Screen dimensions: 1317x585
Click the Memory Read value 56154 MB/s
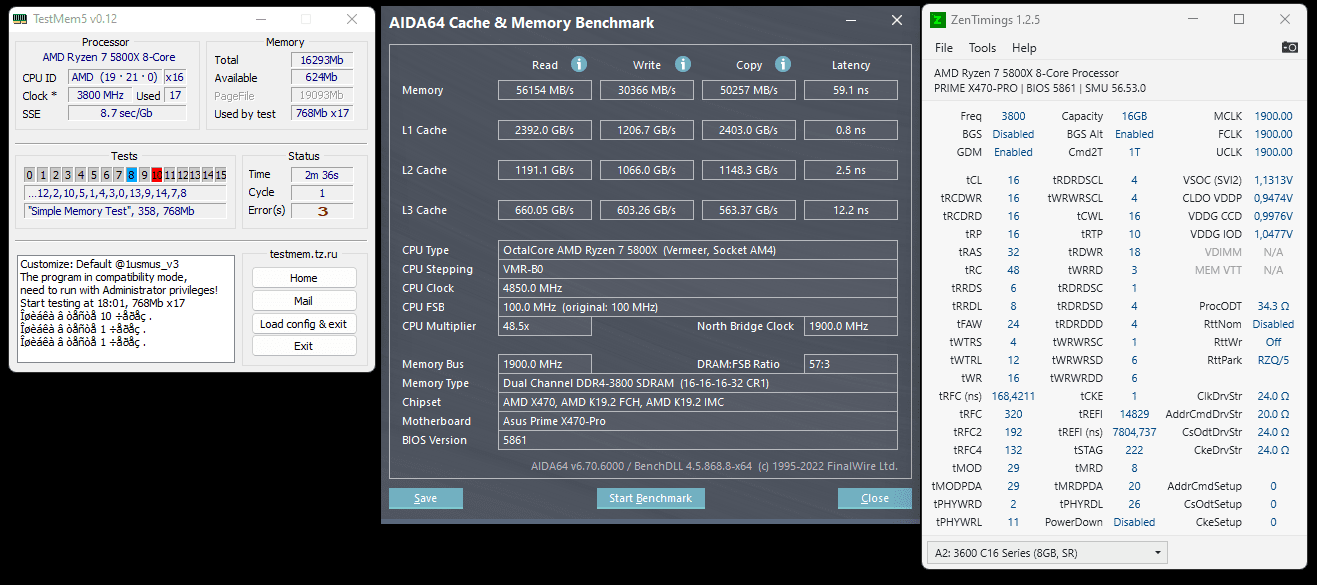[545, 90]
